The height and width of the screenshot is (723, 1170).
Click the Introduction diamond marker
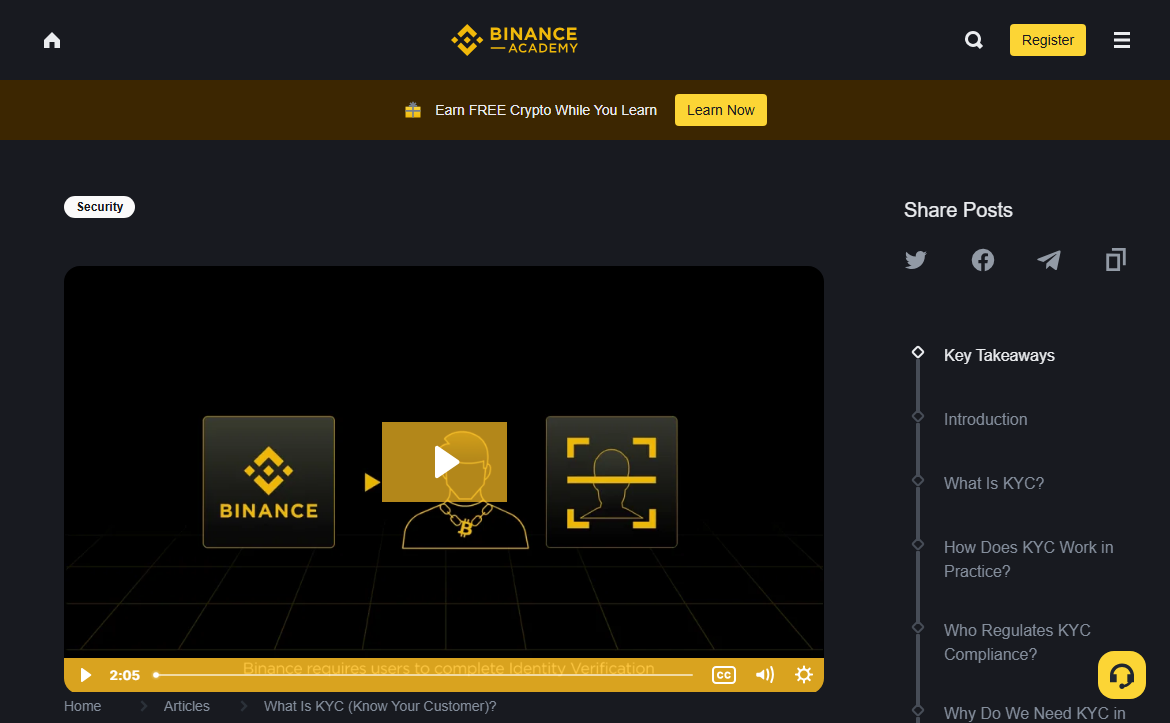coord(918,416)
